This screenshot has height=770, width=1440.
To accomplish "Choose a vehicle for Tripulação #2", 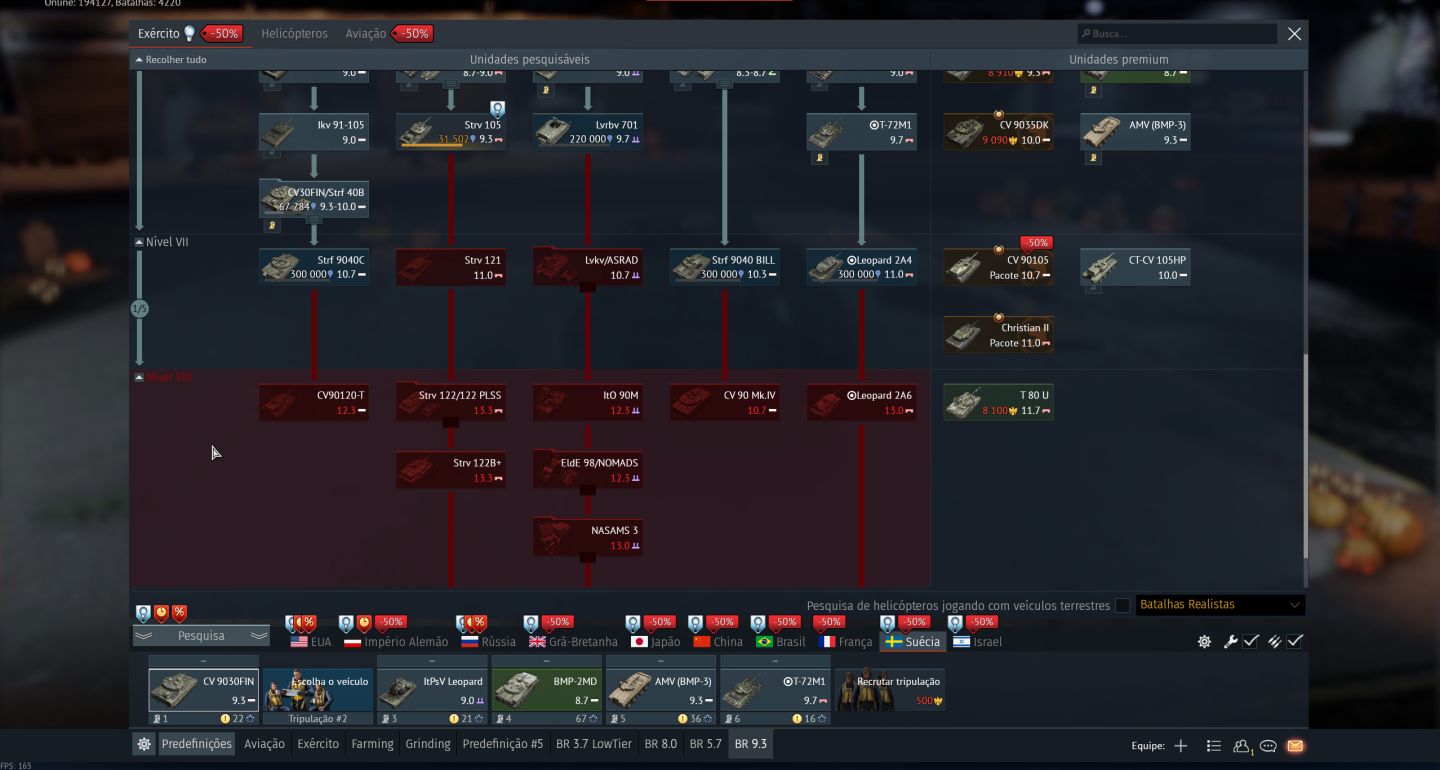I will 318,690.
